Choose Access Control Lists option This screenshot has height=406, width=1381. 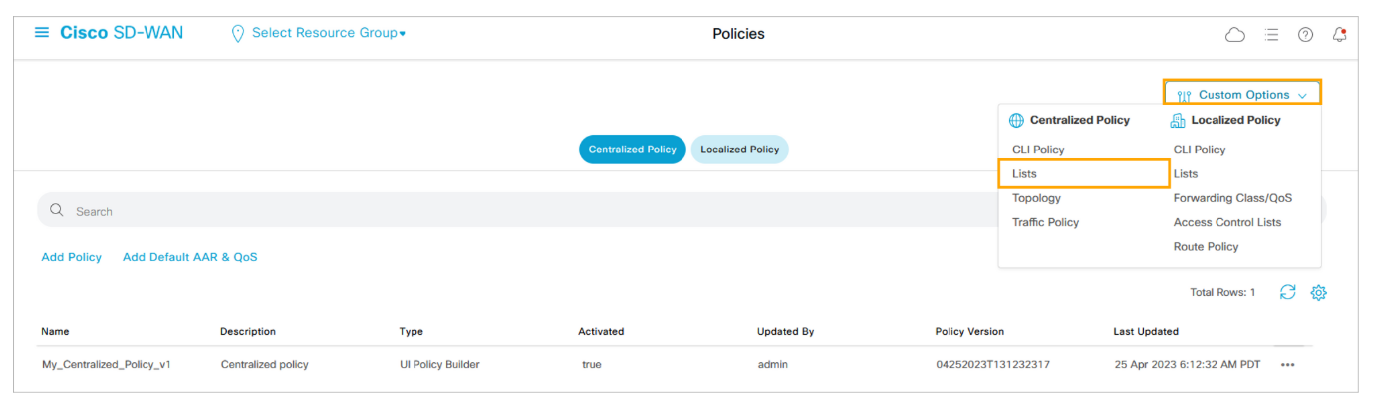(1227, 222)
